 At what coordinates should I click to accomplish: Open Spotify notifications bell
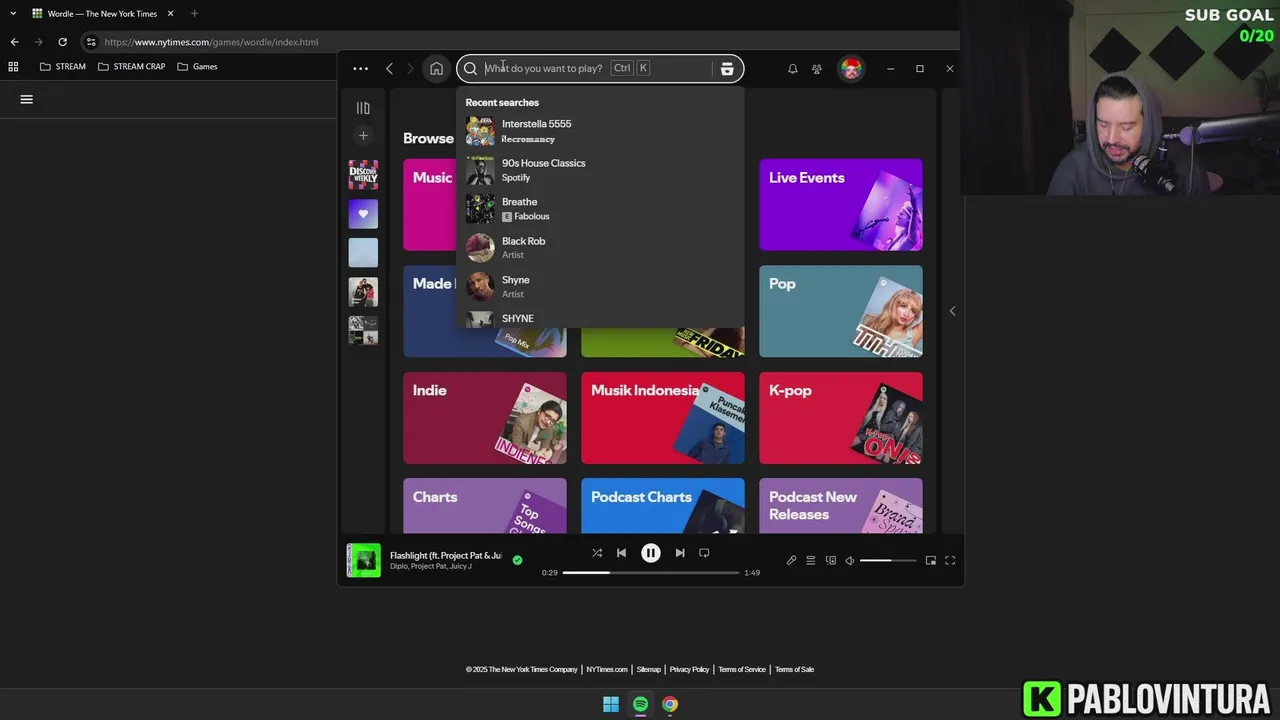[x=792, y=69]
